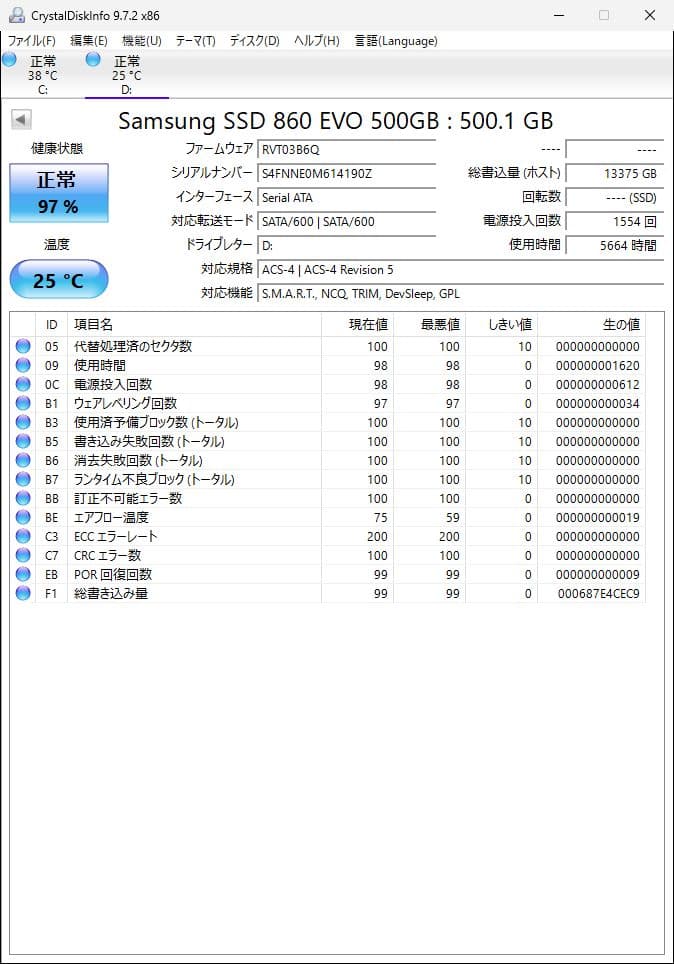674x964 pixels.
Task: Open the ヘルプ(H) menu
Action: [317, 41]
